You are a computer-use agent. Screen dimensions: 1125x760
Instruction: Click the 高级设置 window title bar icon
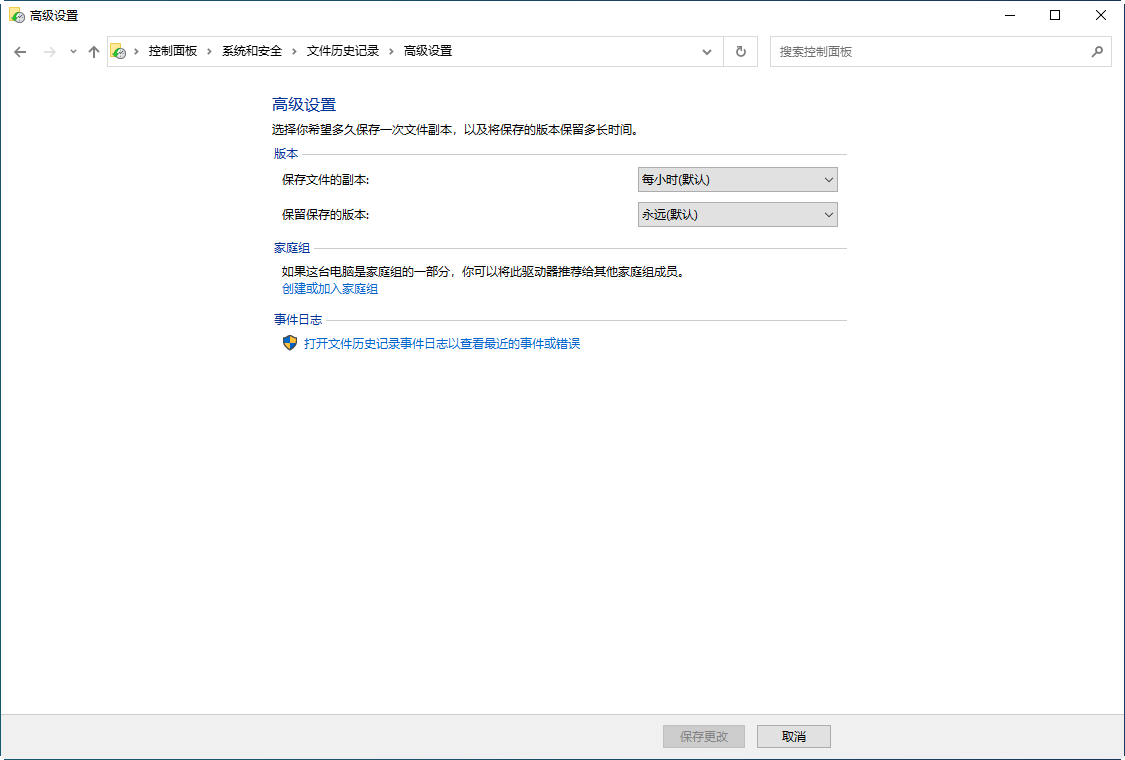click(x=14, y=15)
